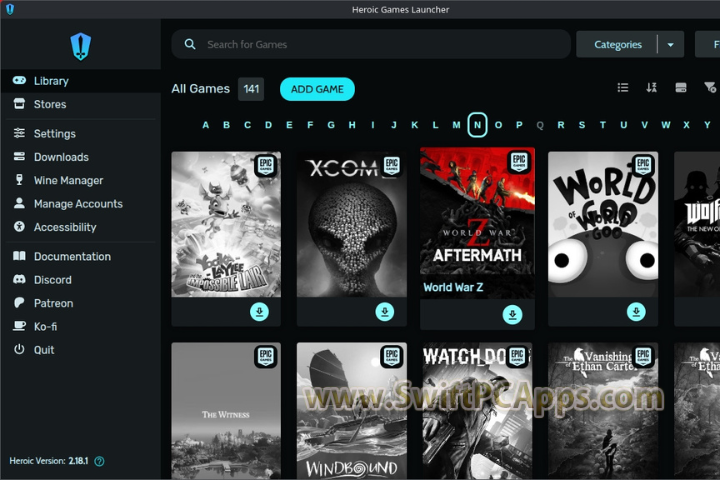720x480 pixels.
Task: Open the XCOM game cover
Action: [x=352, y=224]
